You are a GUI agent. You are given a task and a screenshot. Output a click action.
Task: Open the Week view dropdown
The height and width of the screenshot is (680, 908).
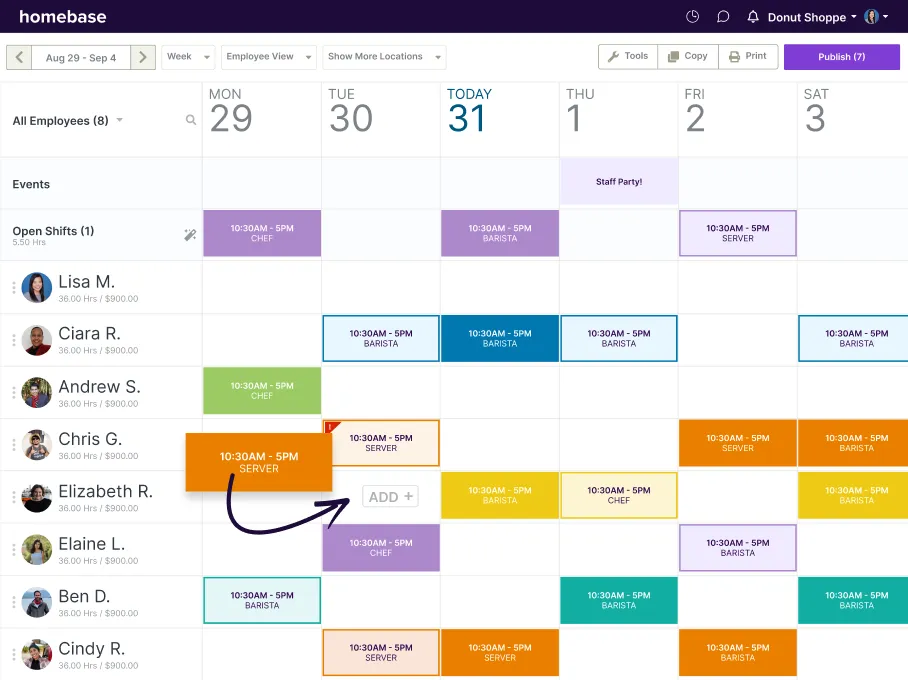[188, 57]
